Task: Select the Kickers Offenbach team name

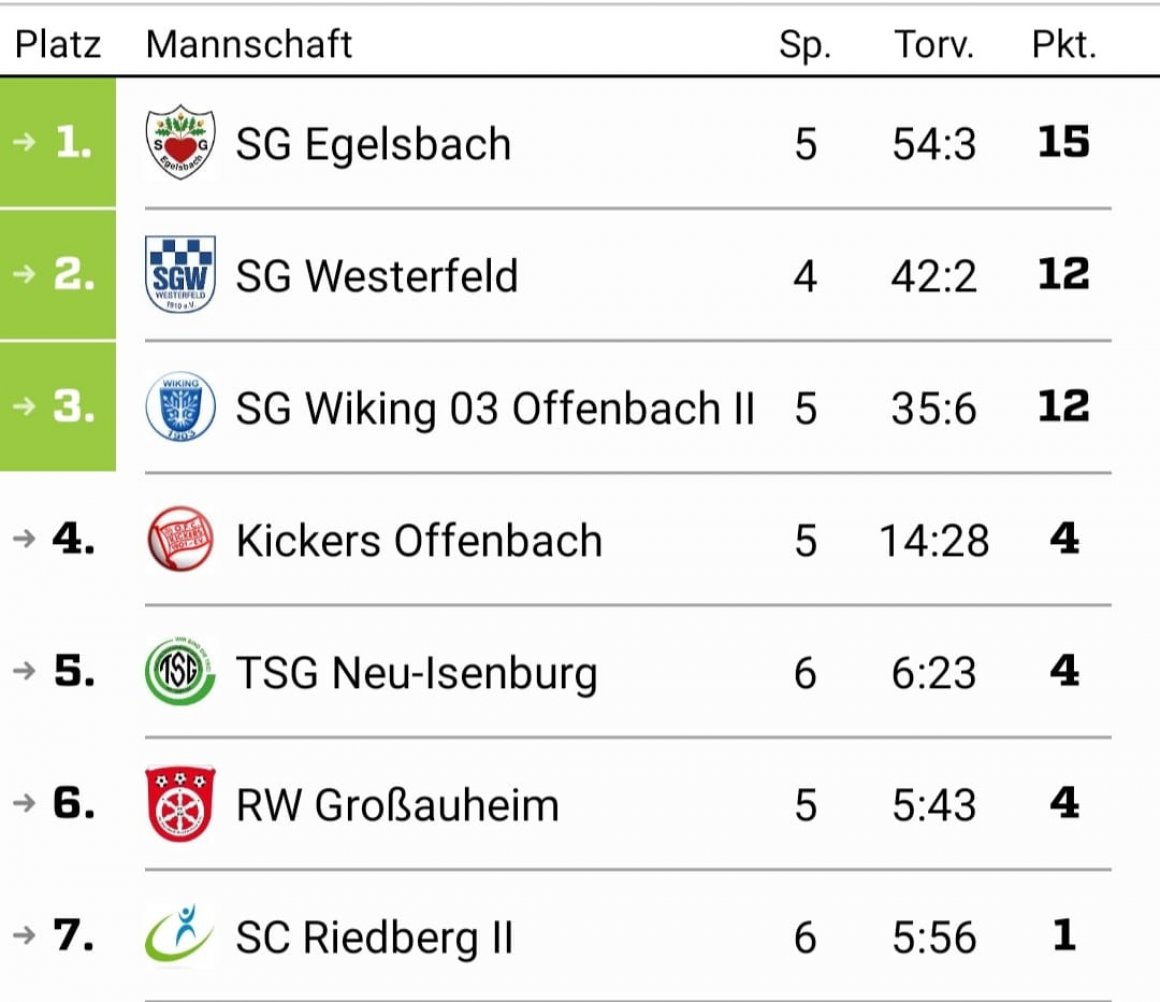Action: 419,540
